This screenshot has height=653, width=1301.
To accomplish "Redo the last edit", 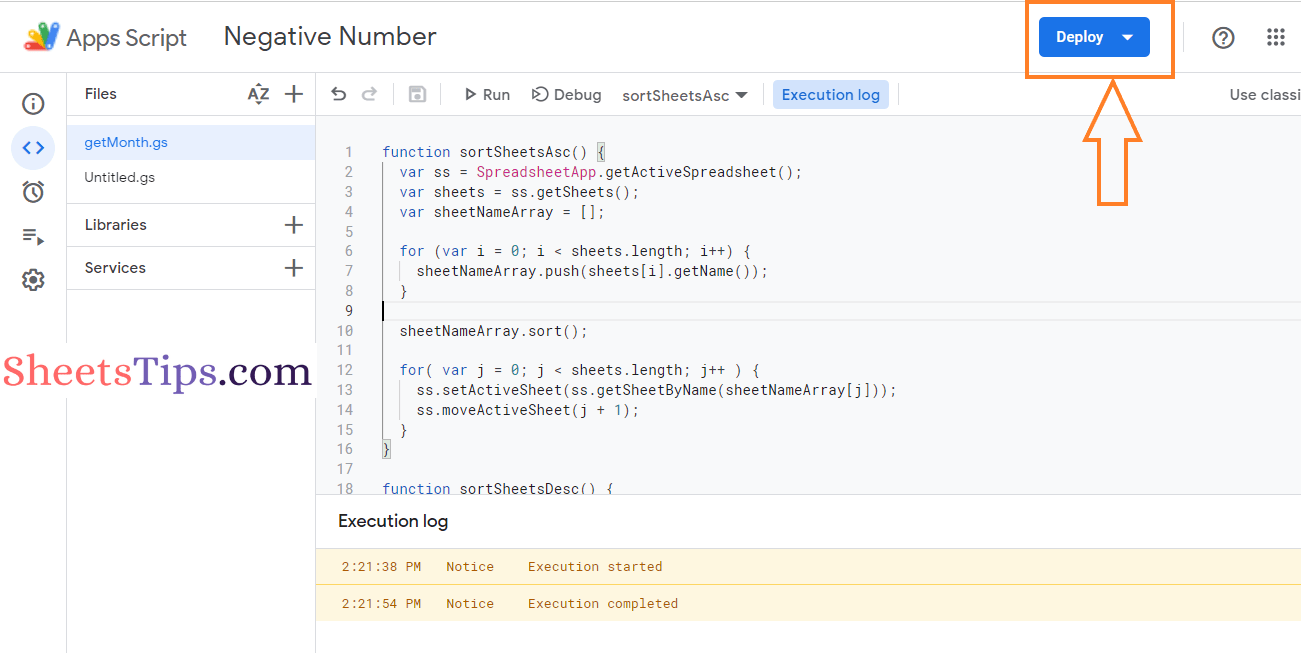I will click(x=369, y=94).
